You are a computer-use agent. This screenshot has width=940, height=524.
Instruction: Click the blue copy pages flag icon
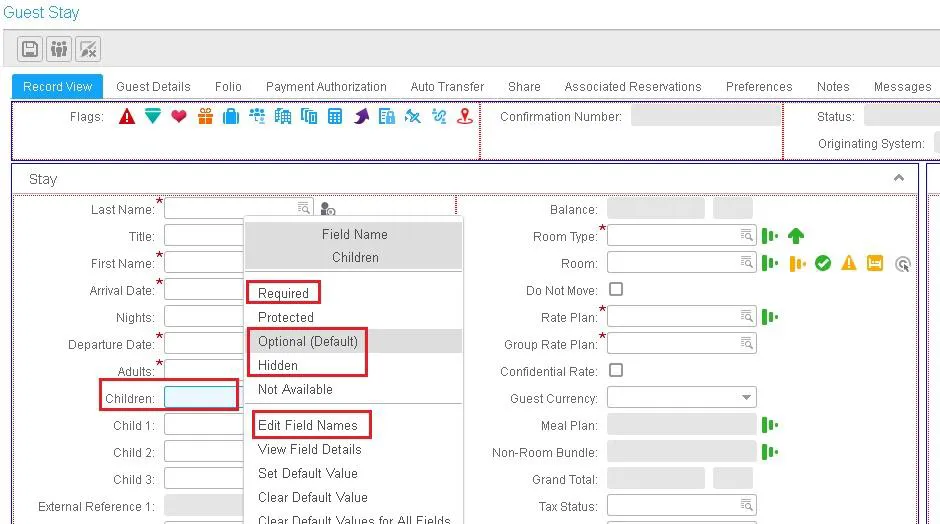click(x=309, y=116)
